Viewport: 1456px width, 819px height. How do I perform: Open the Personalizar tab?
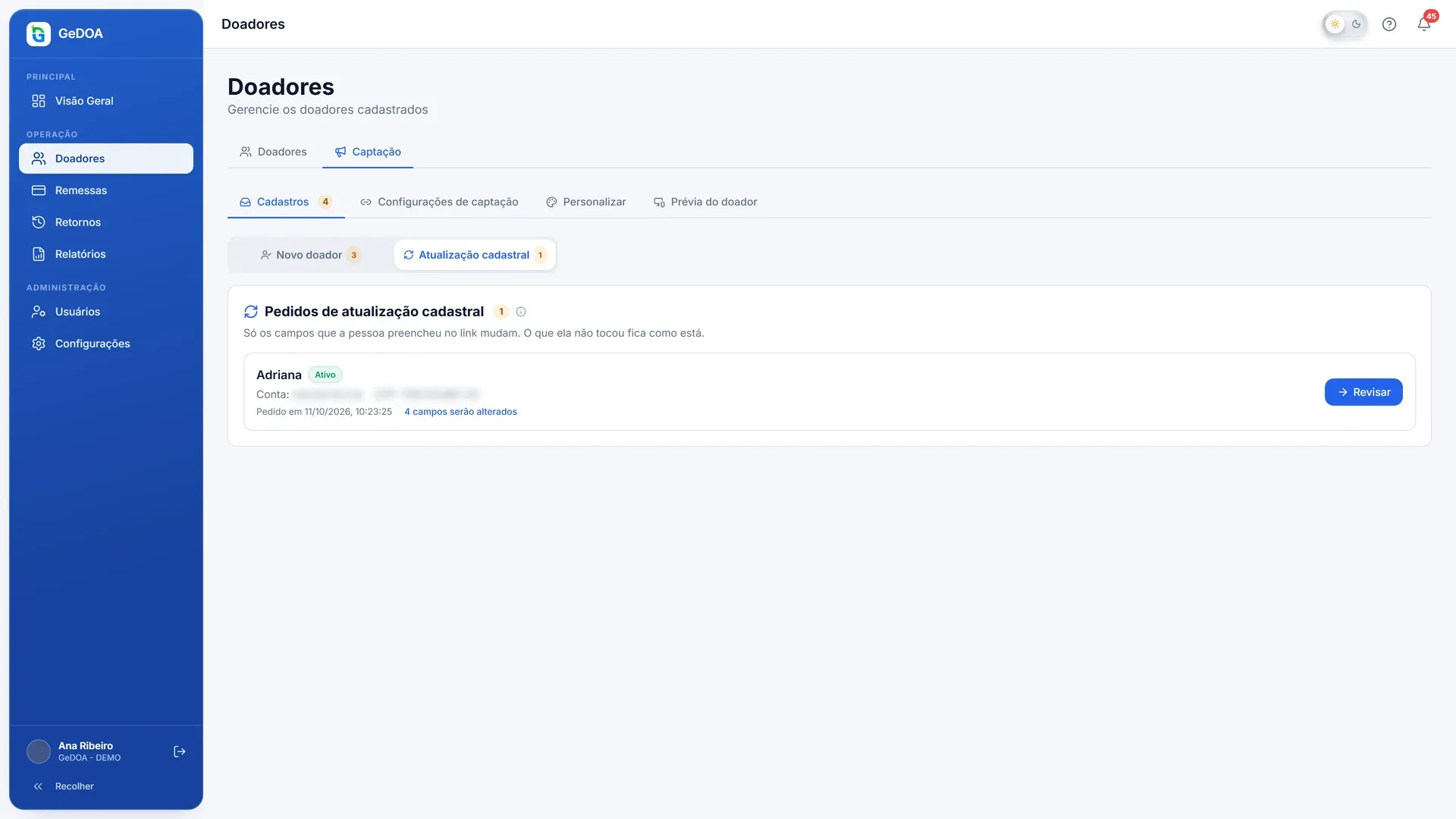(x=586, y=202)
